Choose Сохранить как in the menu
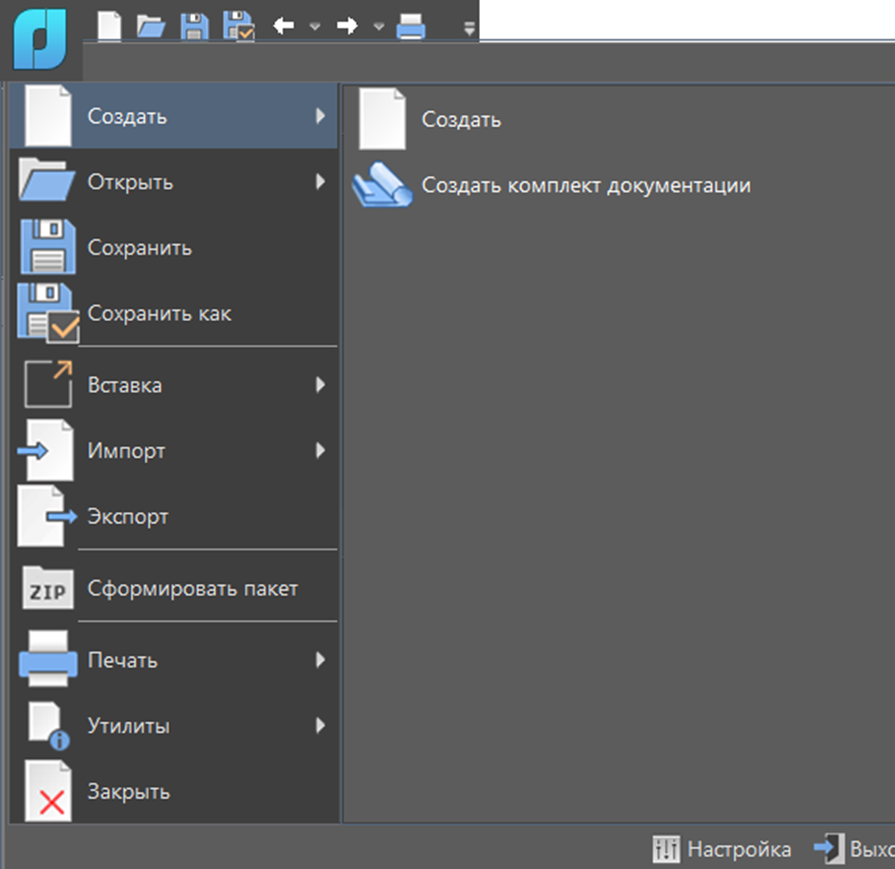 [174, 313]
